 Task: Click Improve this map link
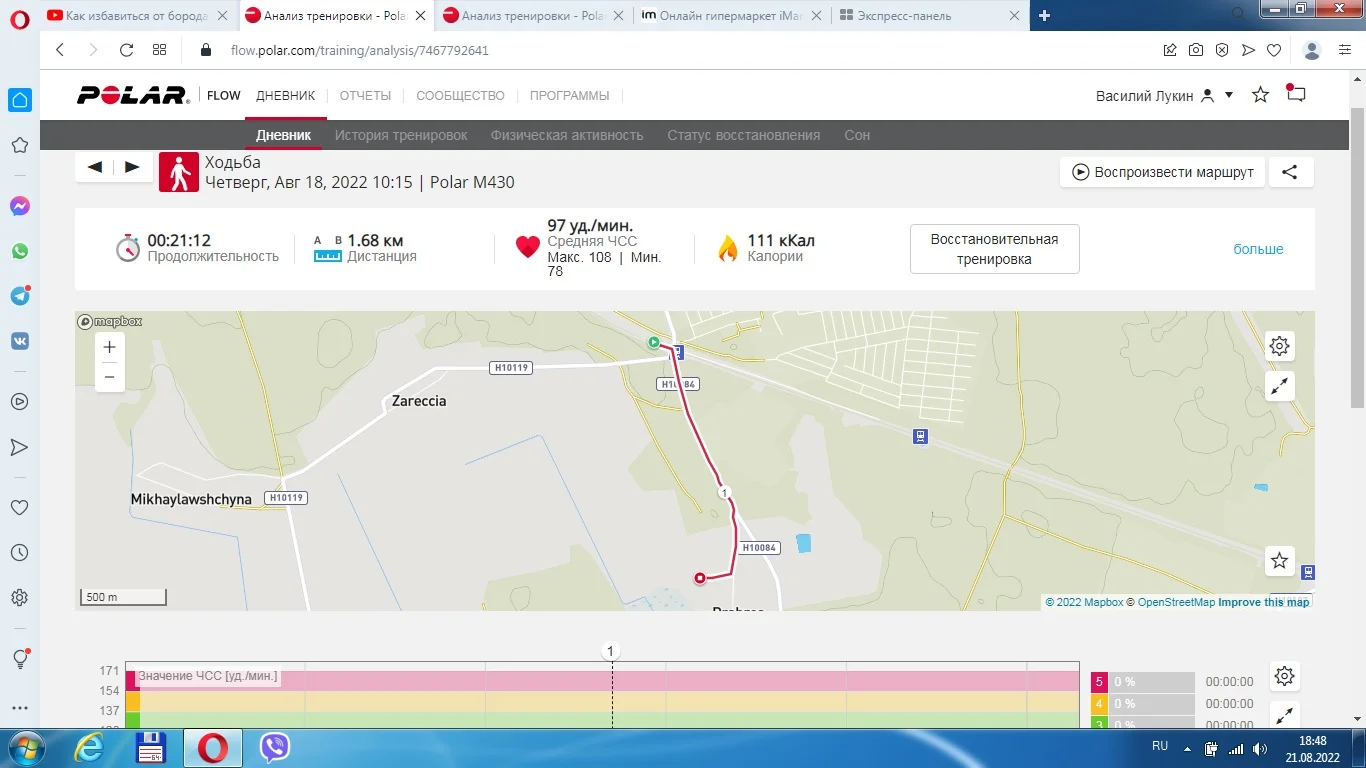[x=1263, y=602]
